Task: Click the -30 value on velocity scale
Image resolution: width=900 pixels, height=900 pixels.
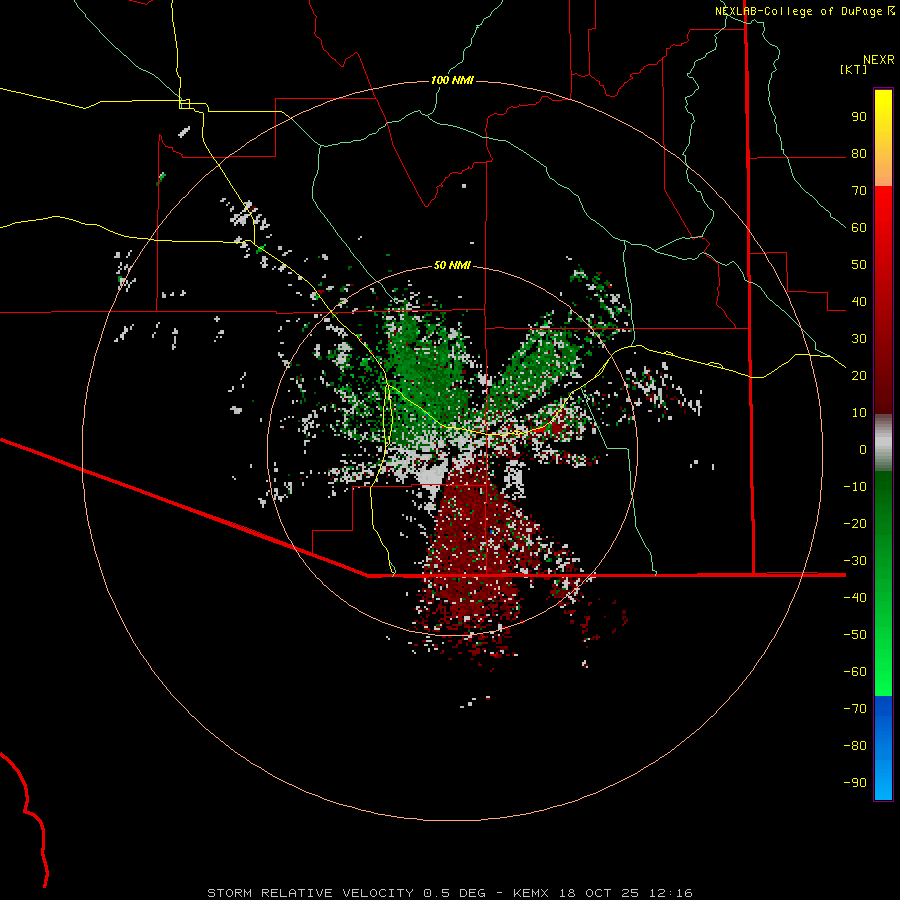Action: (855, 561)
